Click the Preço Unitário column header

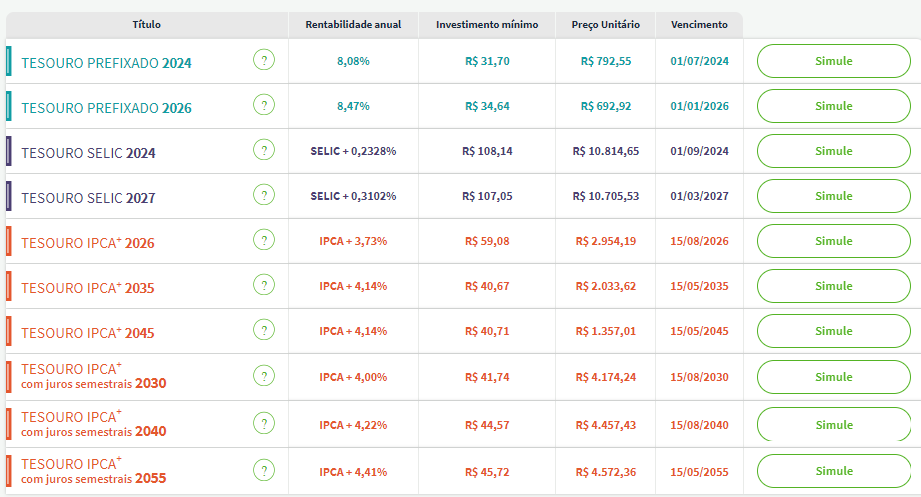coord(605,24)
